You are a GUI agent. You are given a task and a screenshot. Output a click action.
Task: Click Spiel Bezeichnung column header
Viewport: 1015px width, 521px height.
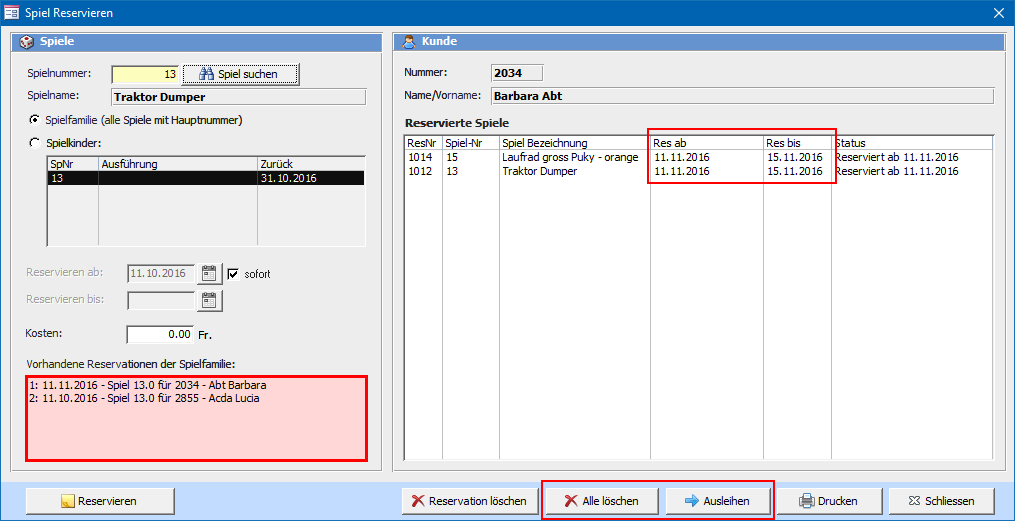coord(574,142)
